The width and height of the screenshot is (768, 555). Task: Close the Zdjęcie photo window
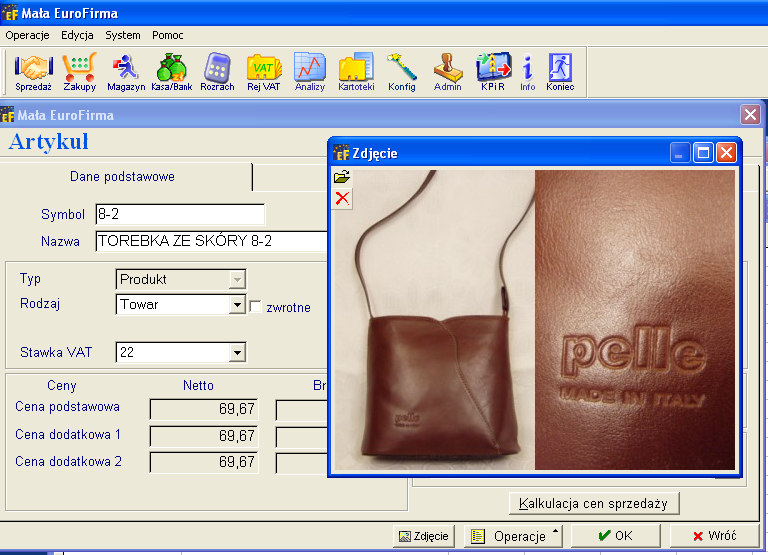726,153
